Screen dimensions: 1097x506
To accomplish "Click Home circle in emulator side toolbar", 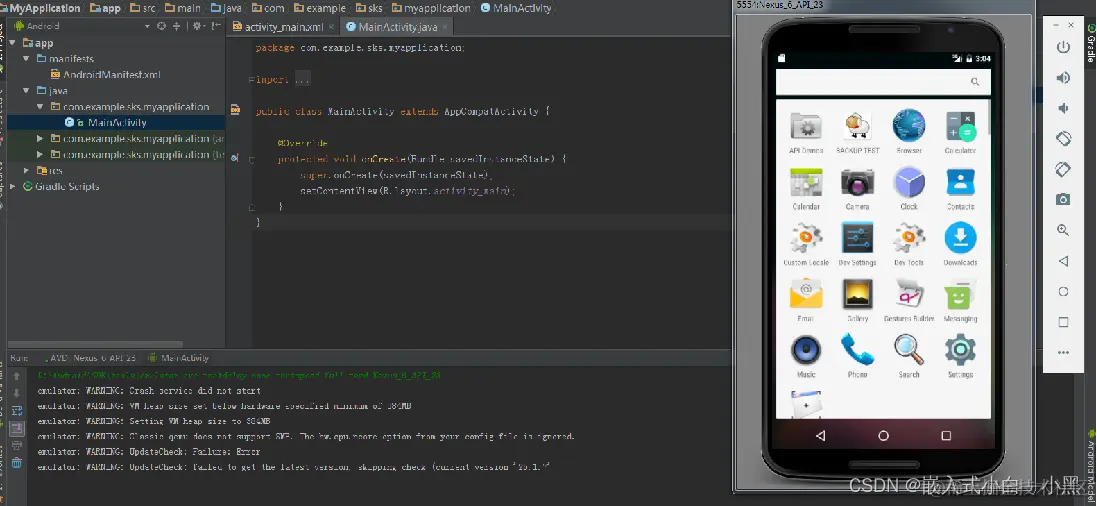I will 1063,291.
